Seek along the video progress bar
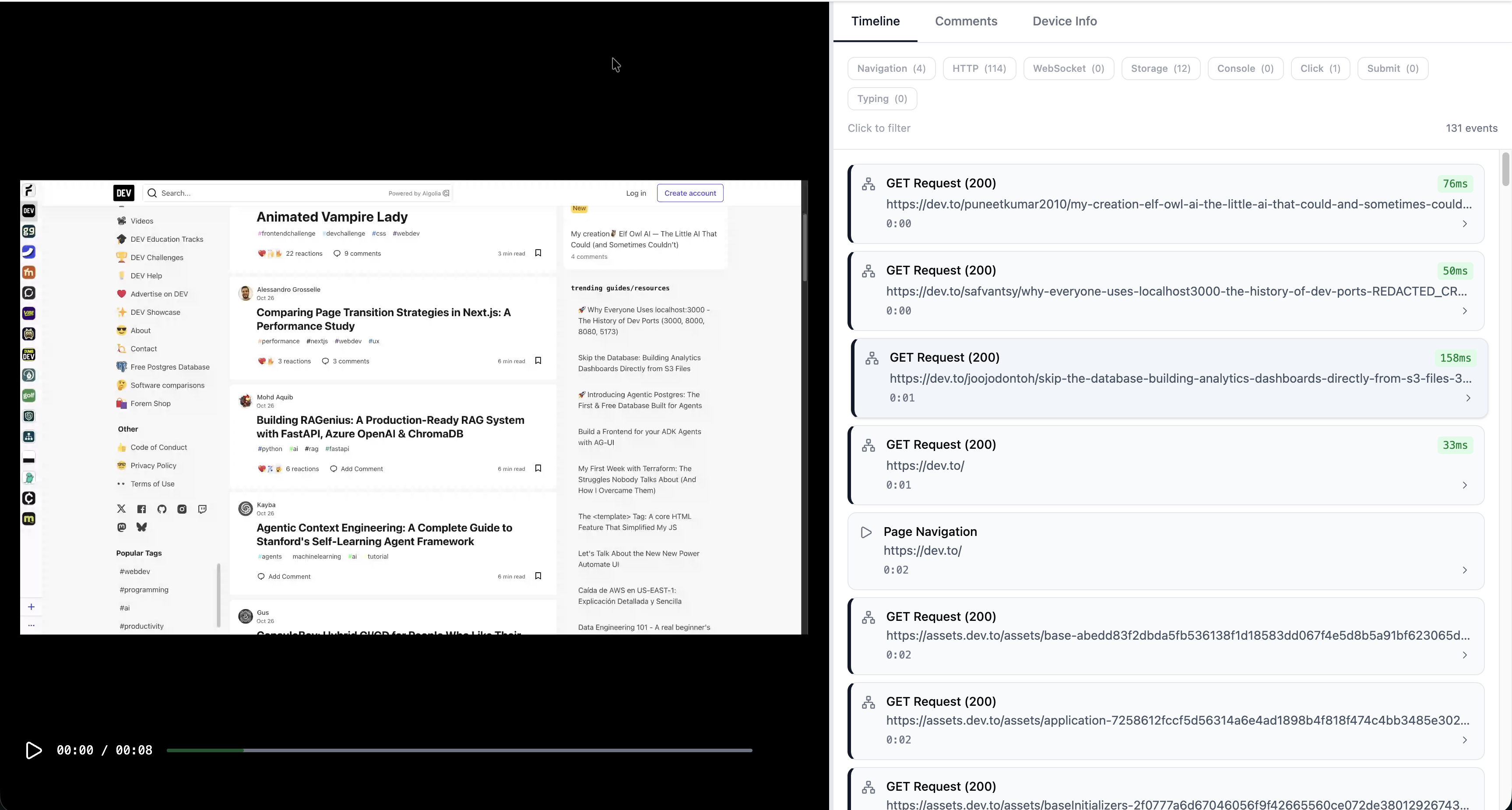Screen dimensions: 1512x810 point(459,750)
